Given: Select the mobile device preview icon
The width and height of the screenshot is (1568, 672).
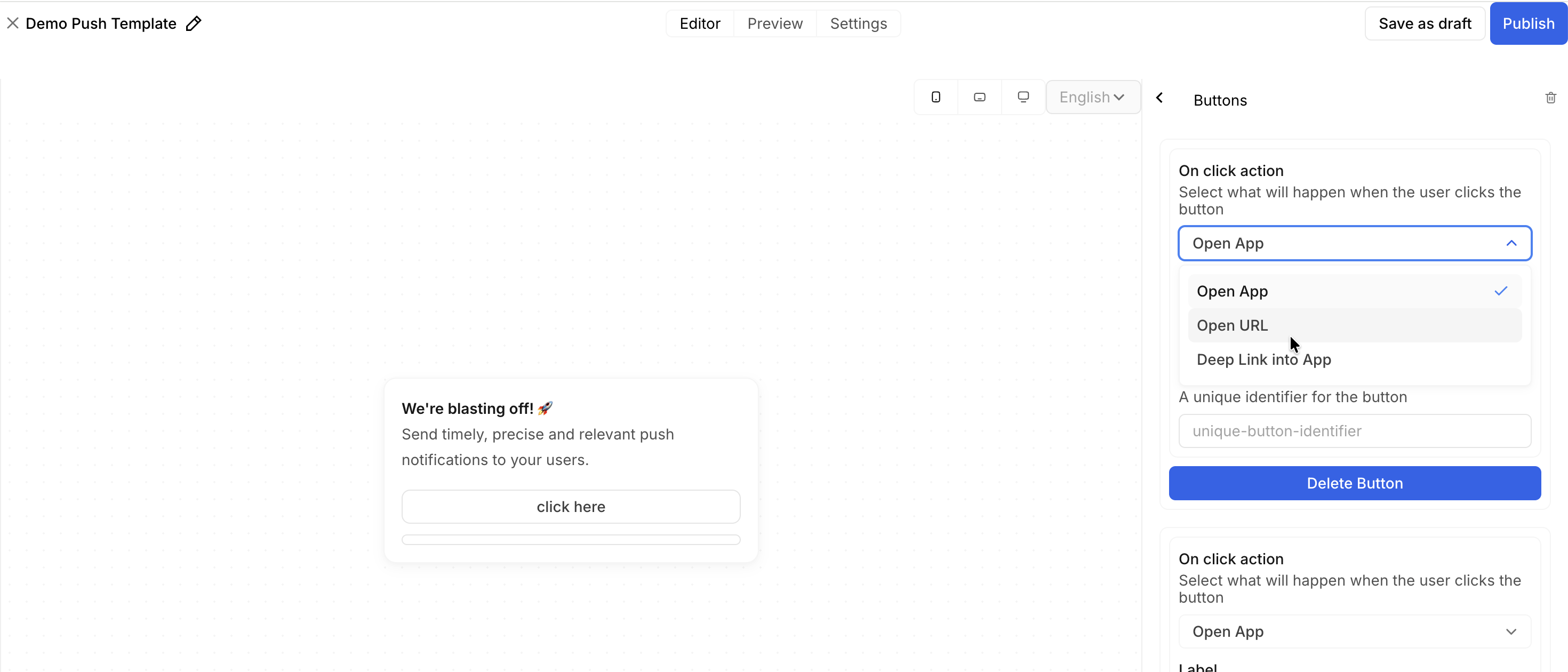Looking at the screenshot, I should pyautogui.click(x=935, y=97).
